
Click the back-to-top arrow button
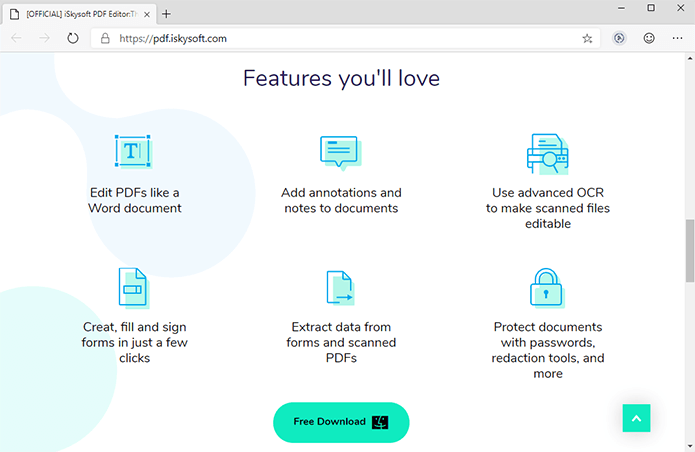pyautogui.click(x=636, y=418)
